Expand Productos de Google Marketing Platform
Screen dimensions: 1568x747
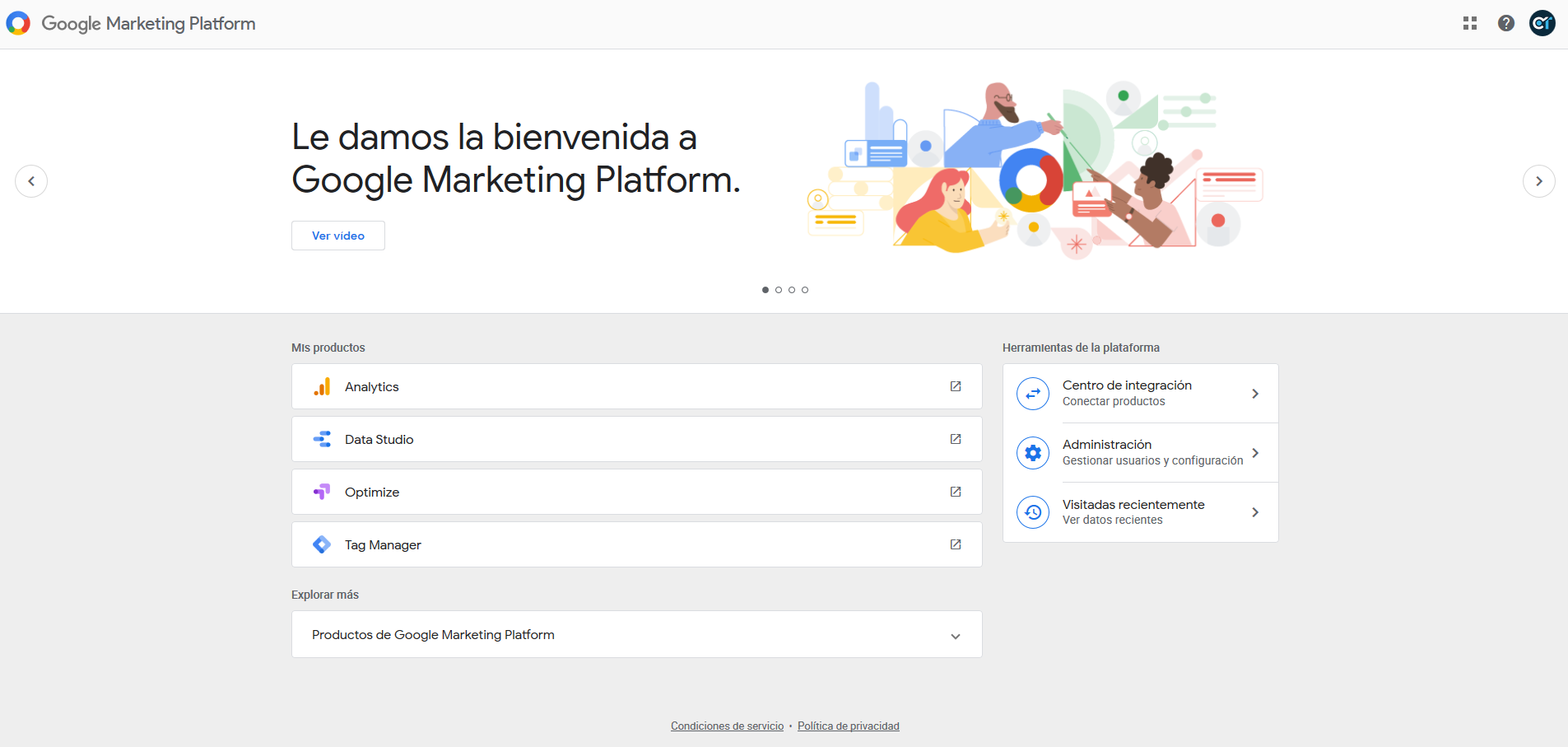[x=955, y=635]
